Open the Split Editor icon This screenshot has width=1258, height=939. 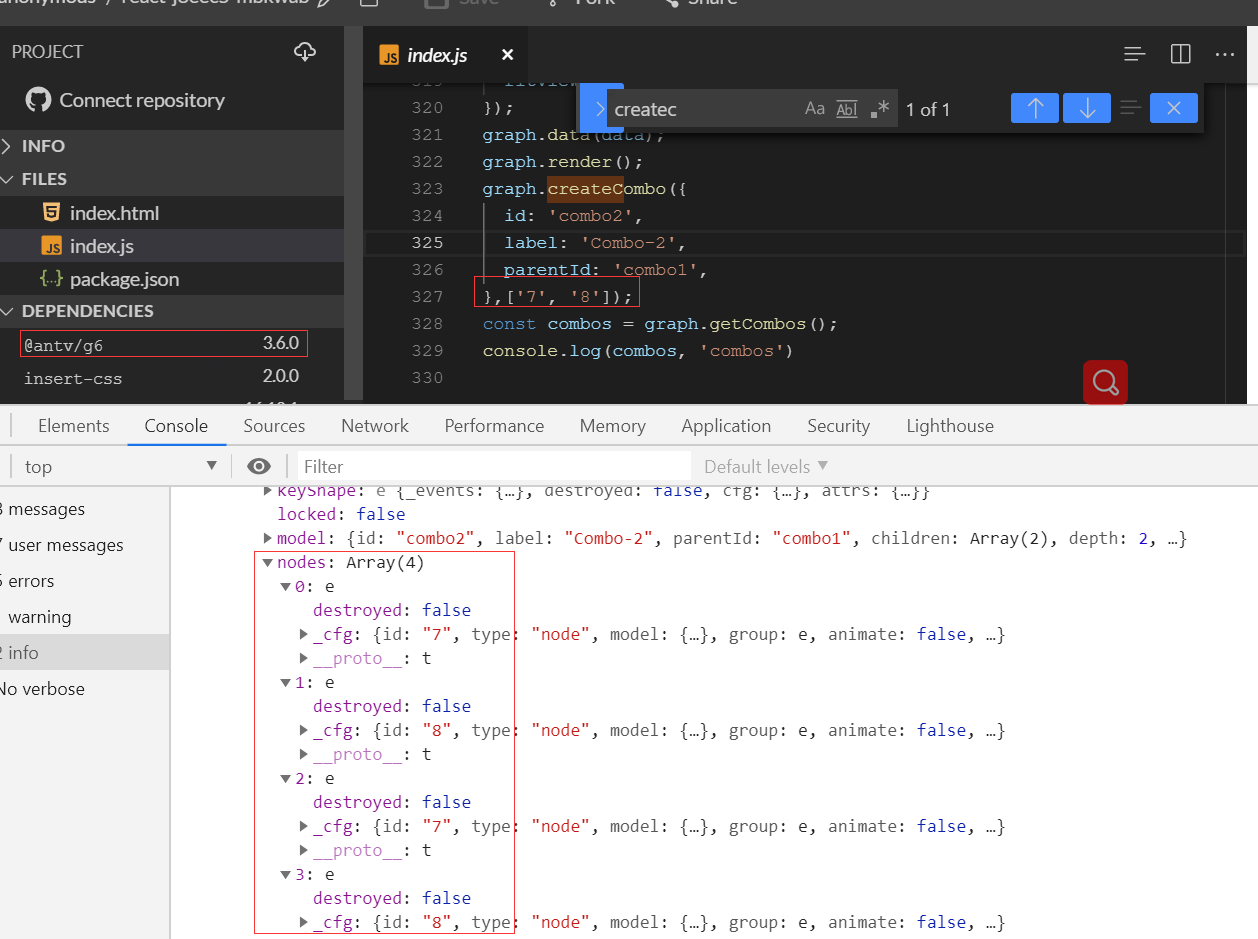[x=1180, y=54]
